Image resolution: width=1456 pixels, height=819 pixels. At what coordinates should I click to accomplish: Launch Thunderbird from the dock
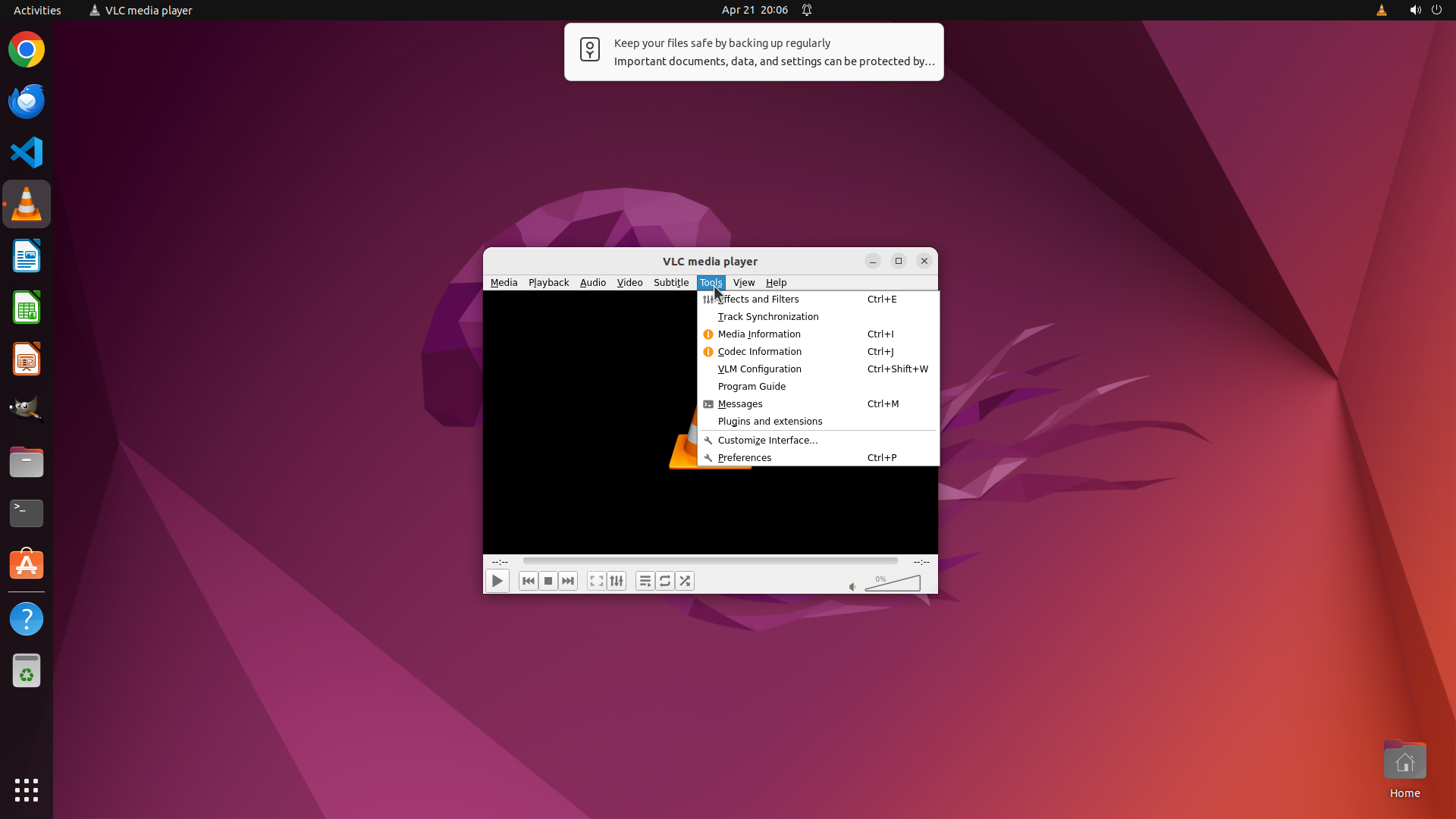coord(27,101)
